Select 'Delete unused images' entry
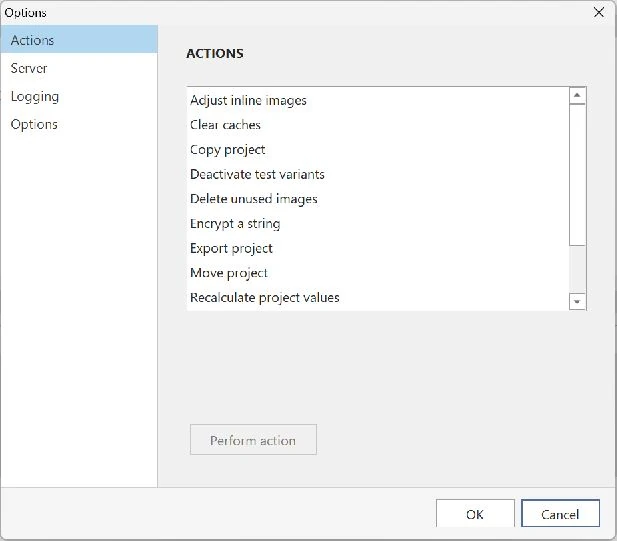The image size is (617, 541). [378, 199]
